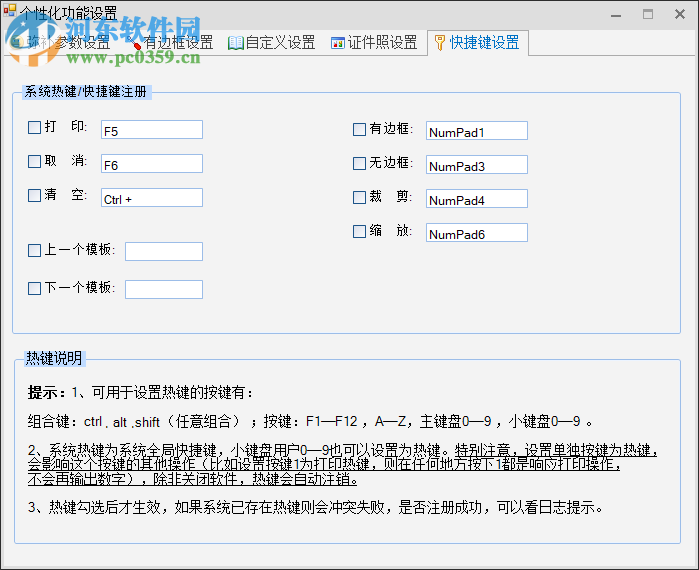The height and width of the screenshot is (570, 699).
Task: Enable the 缩放 hotkey checkbox
Action: coord(359,231)
